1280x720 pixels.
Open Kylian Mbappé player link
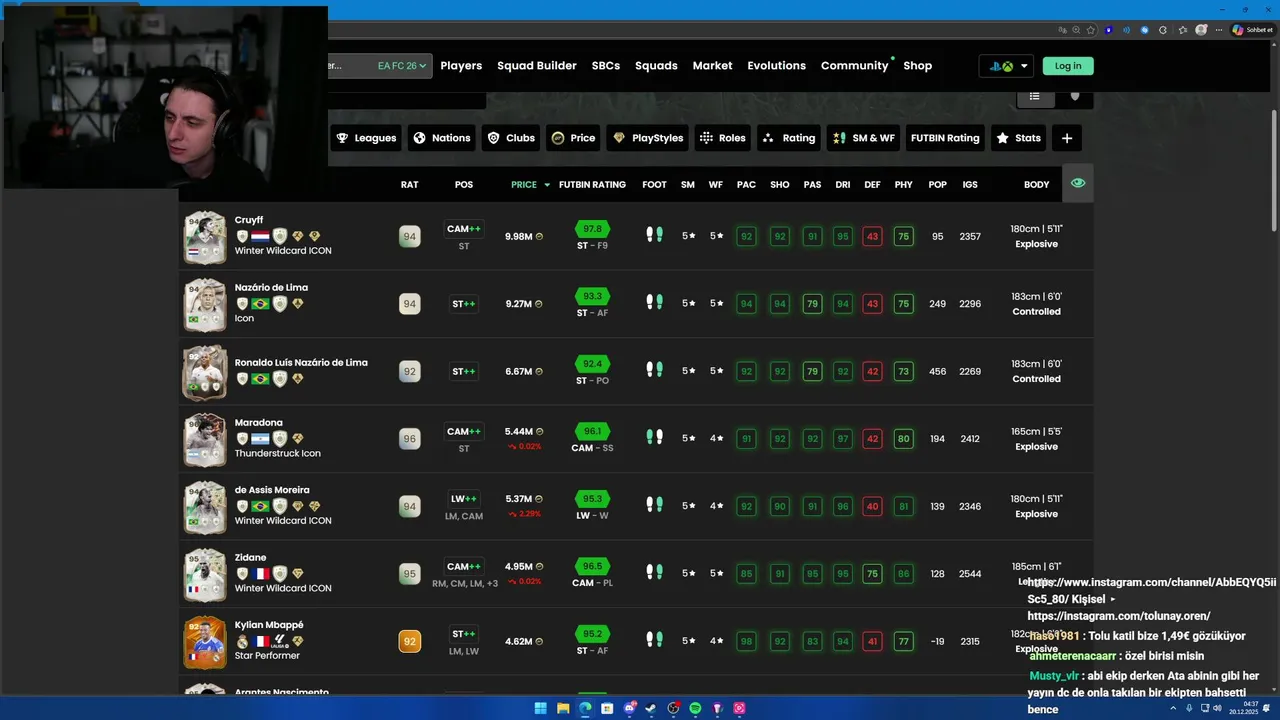(x=269, y=625)
